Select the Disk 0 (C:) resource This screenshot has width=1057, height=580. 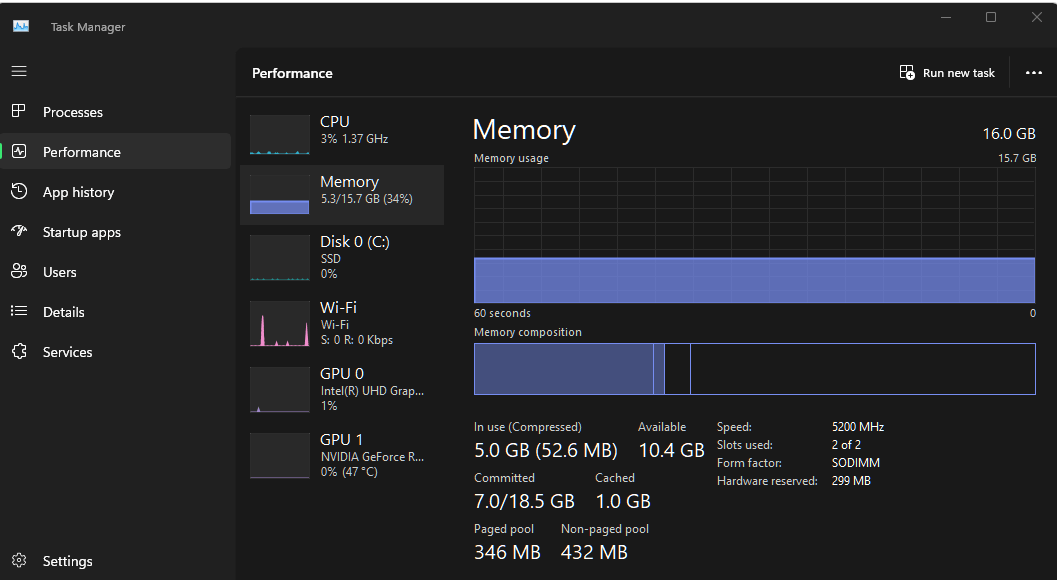tap(342, 257)
